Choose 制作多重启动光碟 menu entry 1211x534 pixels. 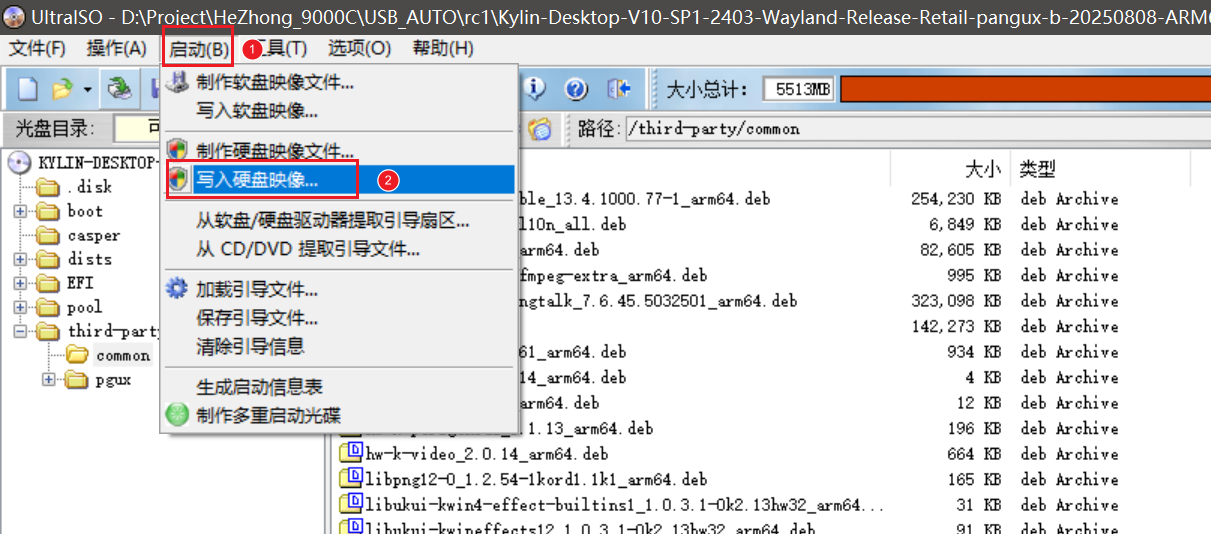pyautogui.click(x=338, y=415)
